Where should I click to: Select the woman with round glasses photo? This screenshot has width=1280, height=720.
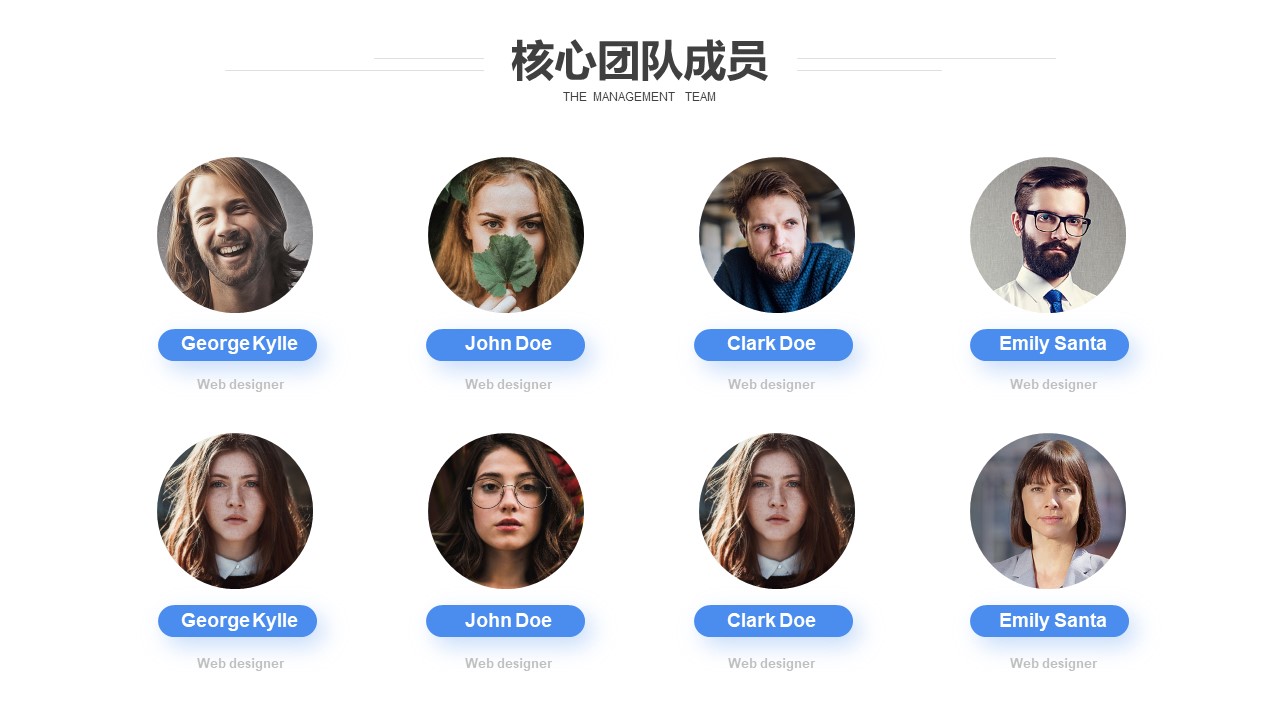point(506,511)
